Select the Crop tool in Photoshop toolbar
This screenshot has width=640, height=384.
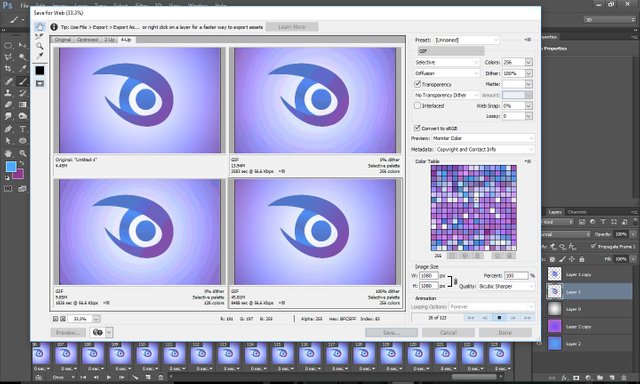pyautogui.click(x=8, y=69)
